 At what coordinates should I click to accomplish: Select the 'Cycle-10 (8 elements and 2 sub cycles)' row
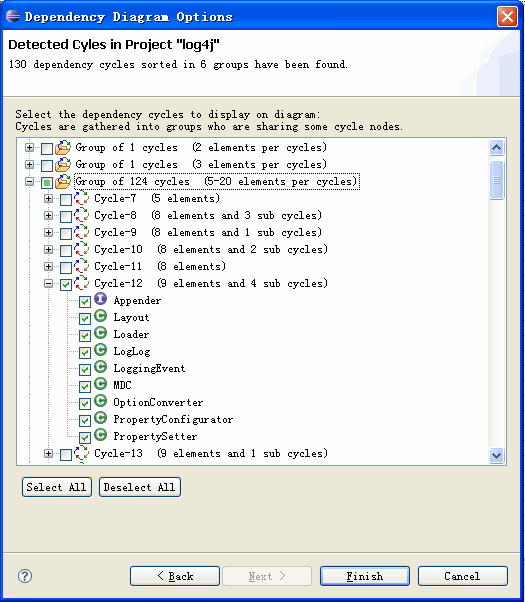211,250
